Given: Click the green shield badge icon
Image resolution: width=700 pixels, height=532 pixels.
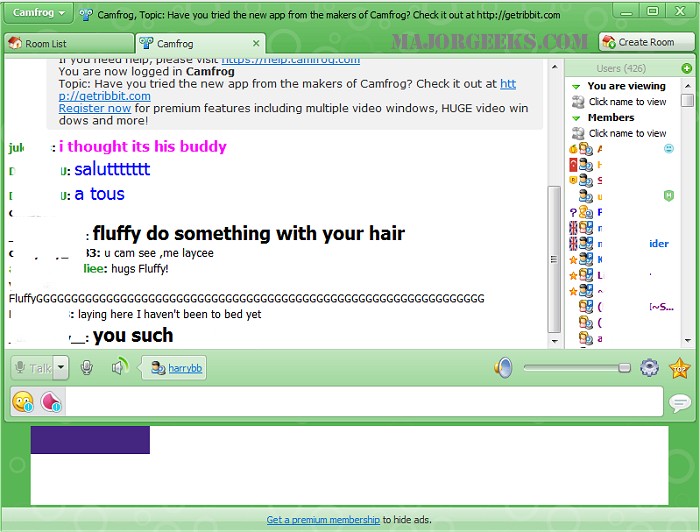Looking at the screenshot, I should tap(668, 195).
